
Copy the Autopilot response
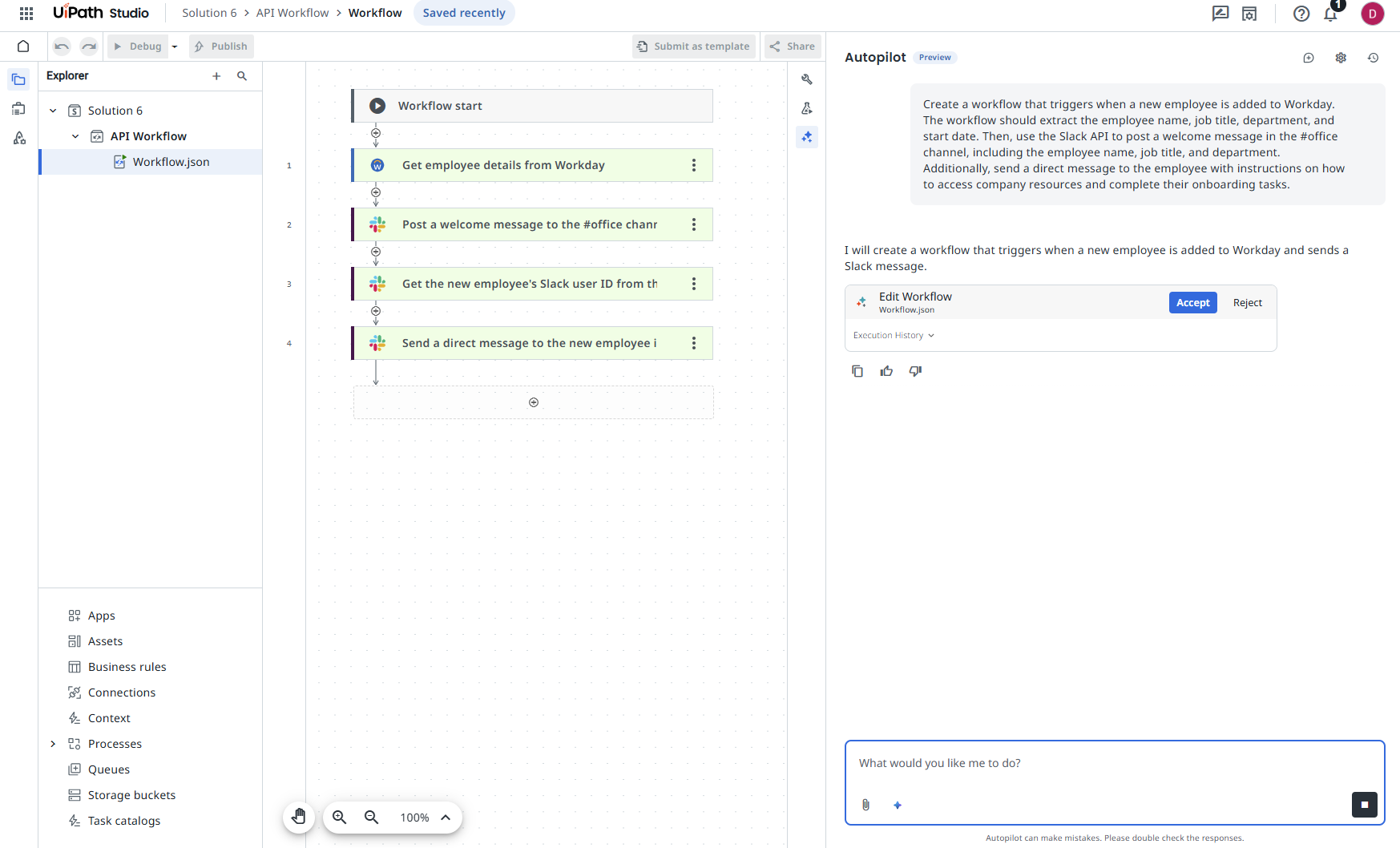857,371
